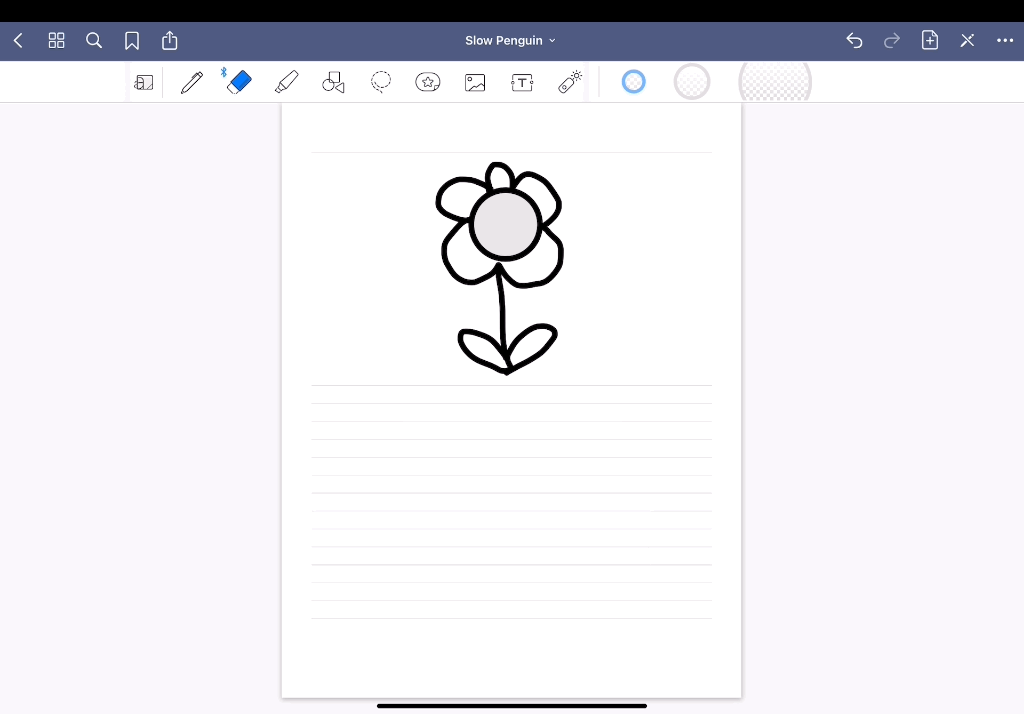Viewport: 1024px width, 714px height.
Task: Select the Highlighter tool
Action: pyautogui.click(x=286, y=82)
